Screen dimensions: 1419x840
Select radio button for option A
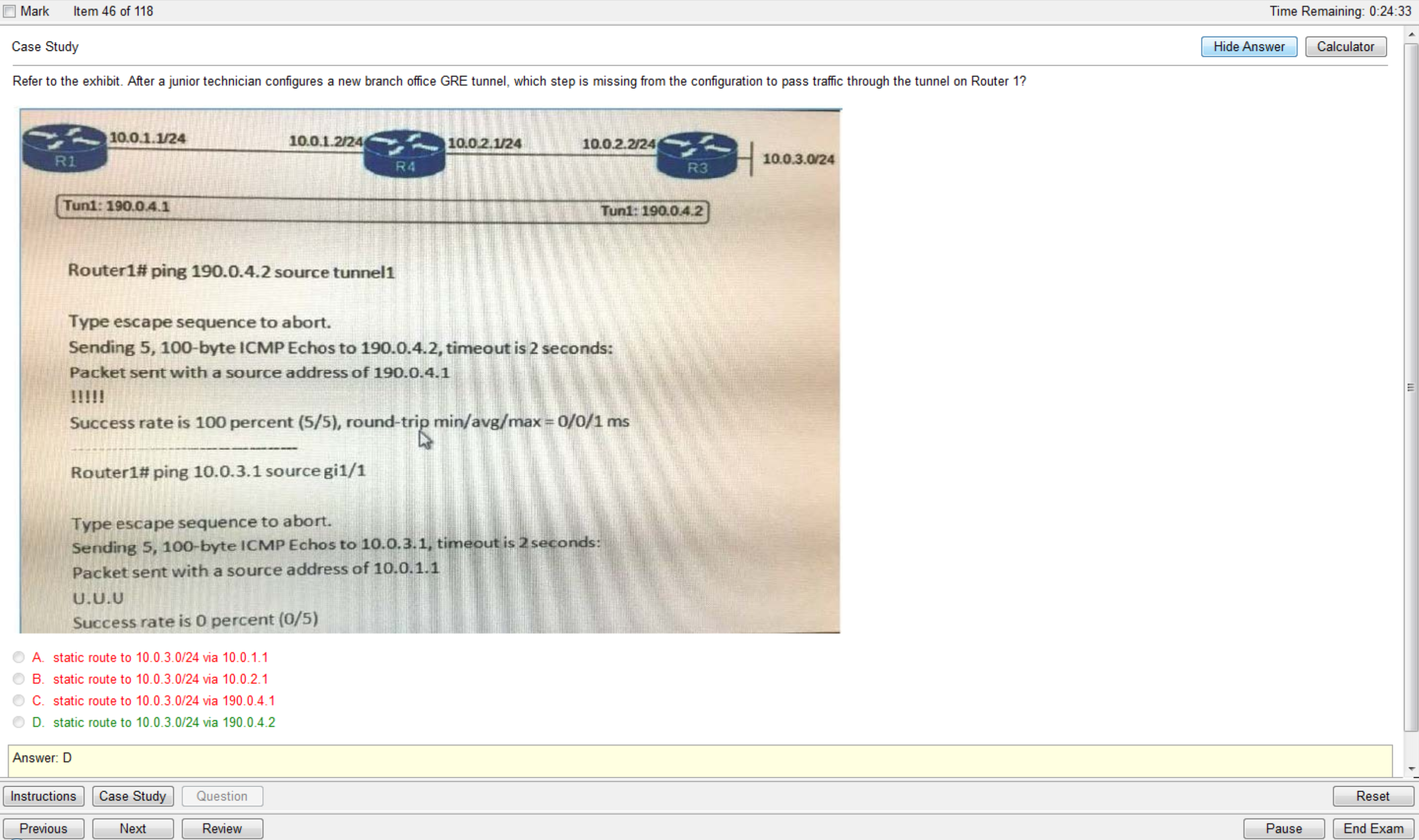click(x=18, y=657)
